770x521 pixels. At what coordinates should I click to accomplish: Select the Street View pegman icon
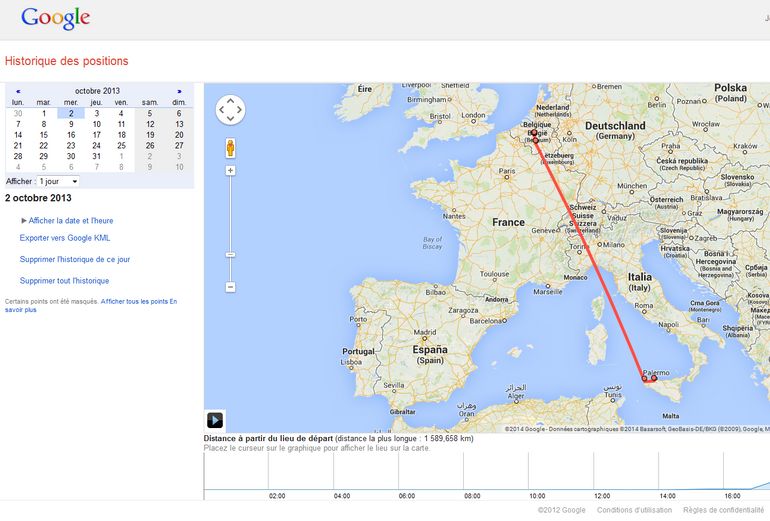pos(230,148)
